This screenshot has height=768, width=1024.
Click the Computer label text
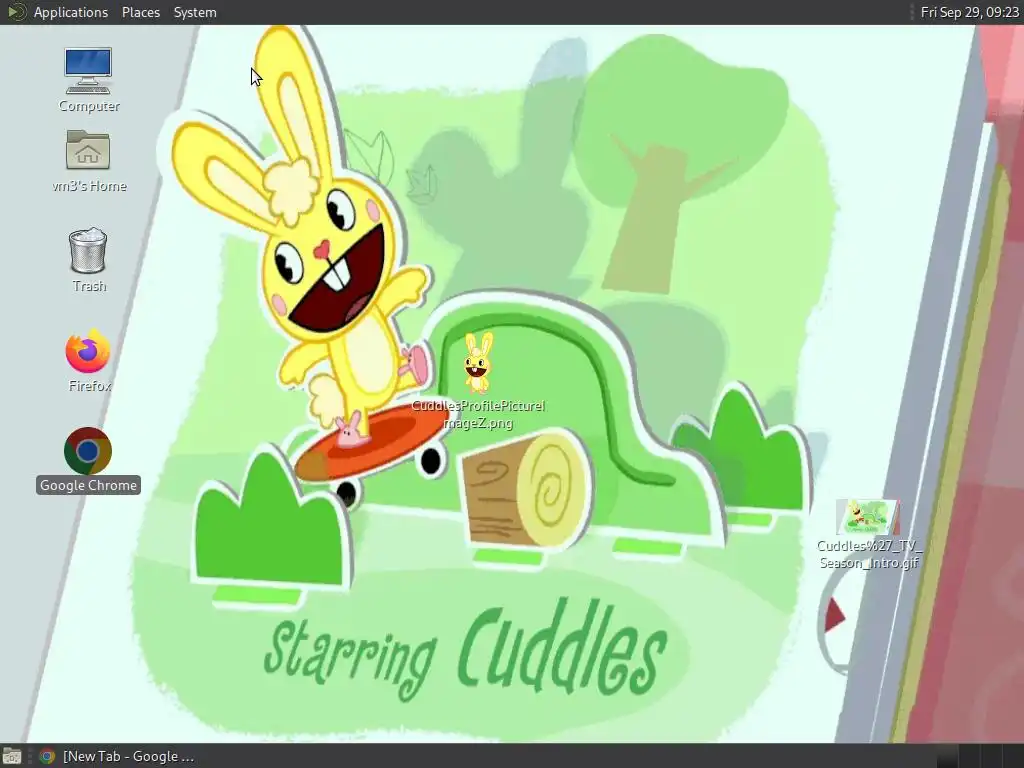[89, 106]
